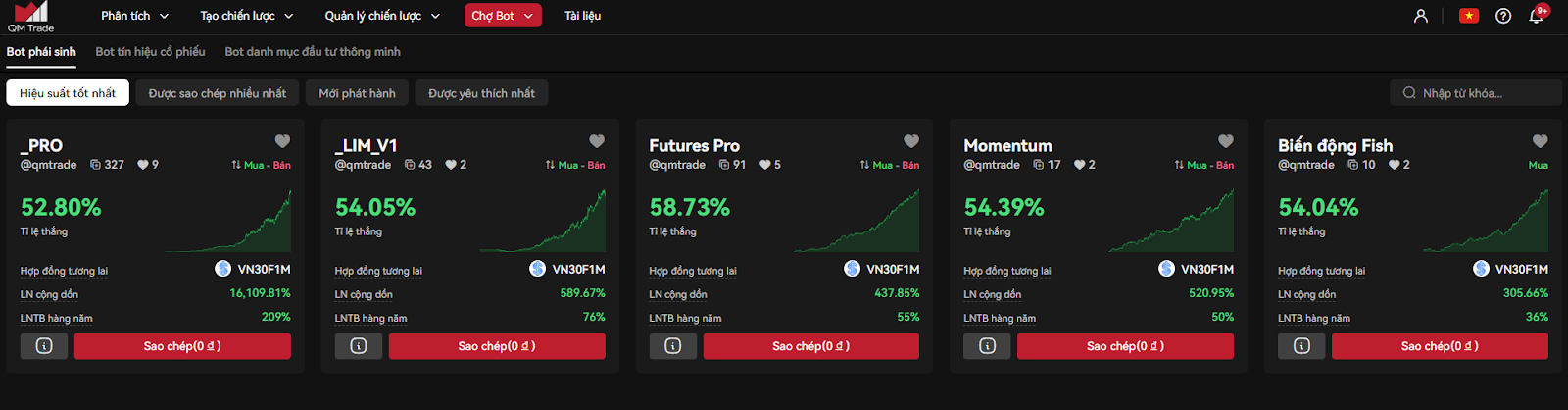The image size is (1568, 410).
Task: Click the QM Trade logo
Action: [30, 17]
